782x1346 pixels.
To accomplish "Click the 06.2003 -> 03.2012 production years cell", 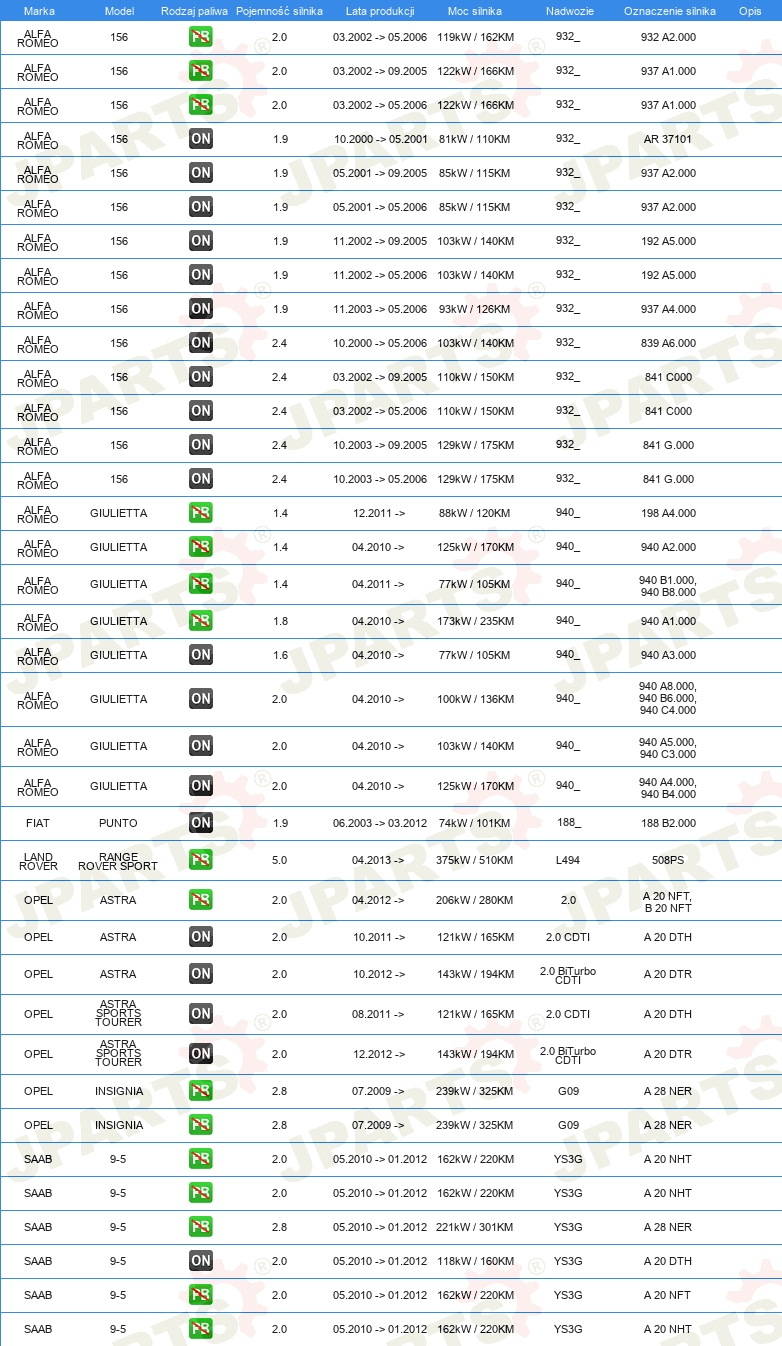I will coord(380,823).
